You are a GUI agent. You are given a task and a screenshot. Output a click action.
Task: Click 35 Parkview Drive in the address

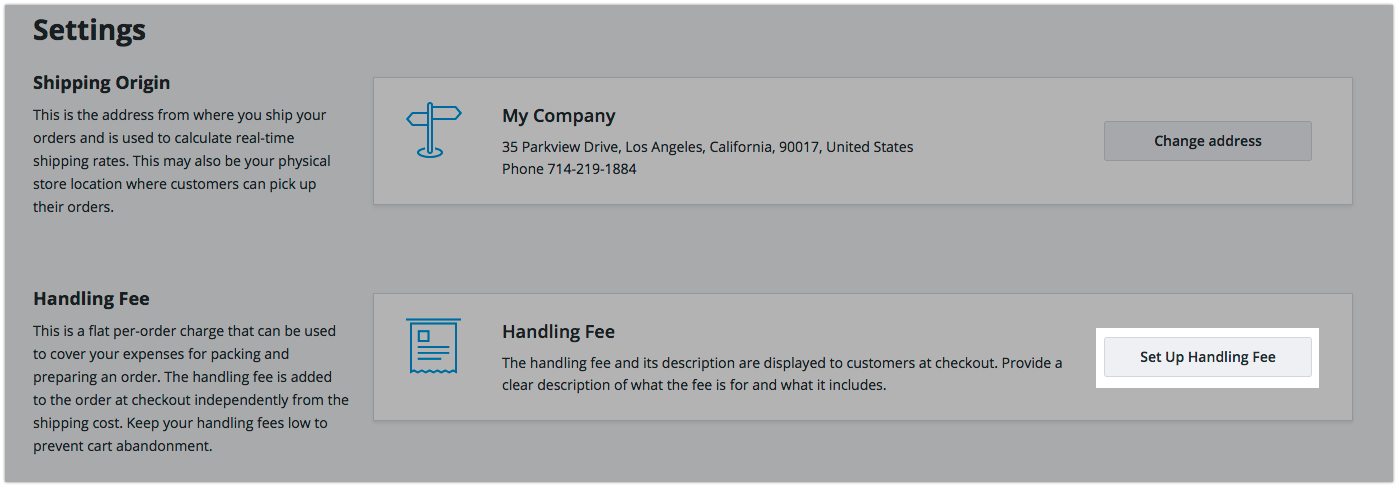point(561,147)
